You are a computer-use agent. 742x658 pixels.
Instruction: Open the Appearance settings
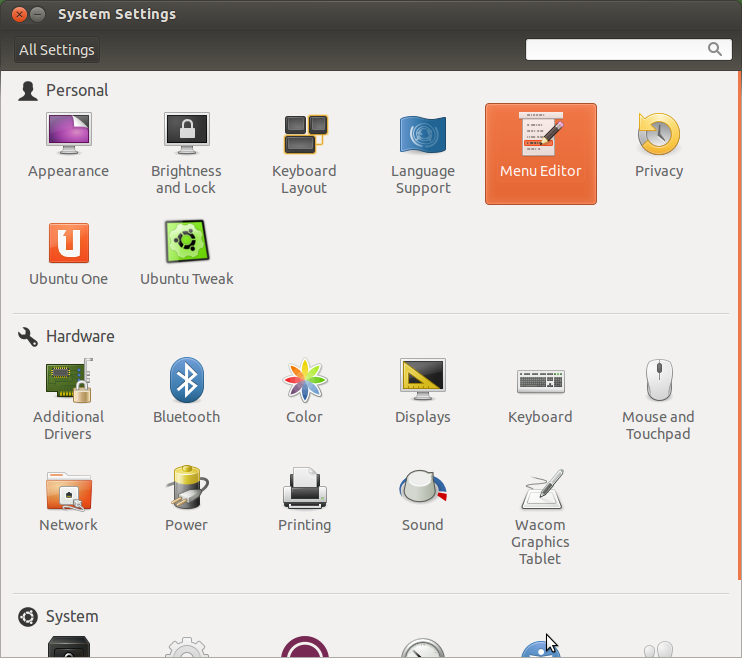pos(69,145)
